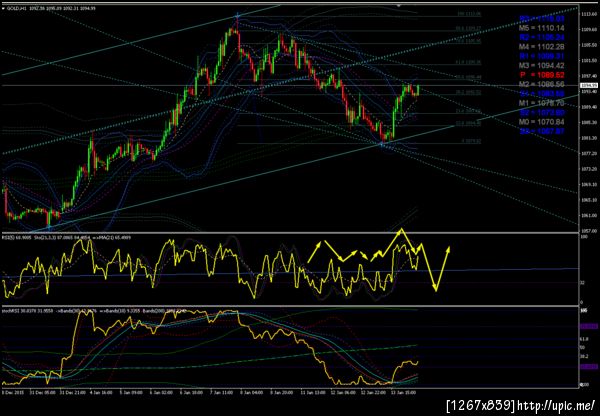
Task: Click the 11 Jan 13:00 time axis label
Action: pos(315,393)
